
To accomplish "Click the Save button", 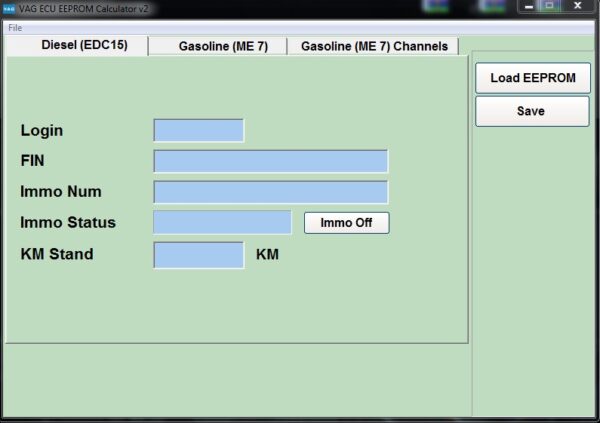I will click(x=532, y=111).
